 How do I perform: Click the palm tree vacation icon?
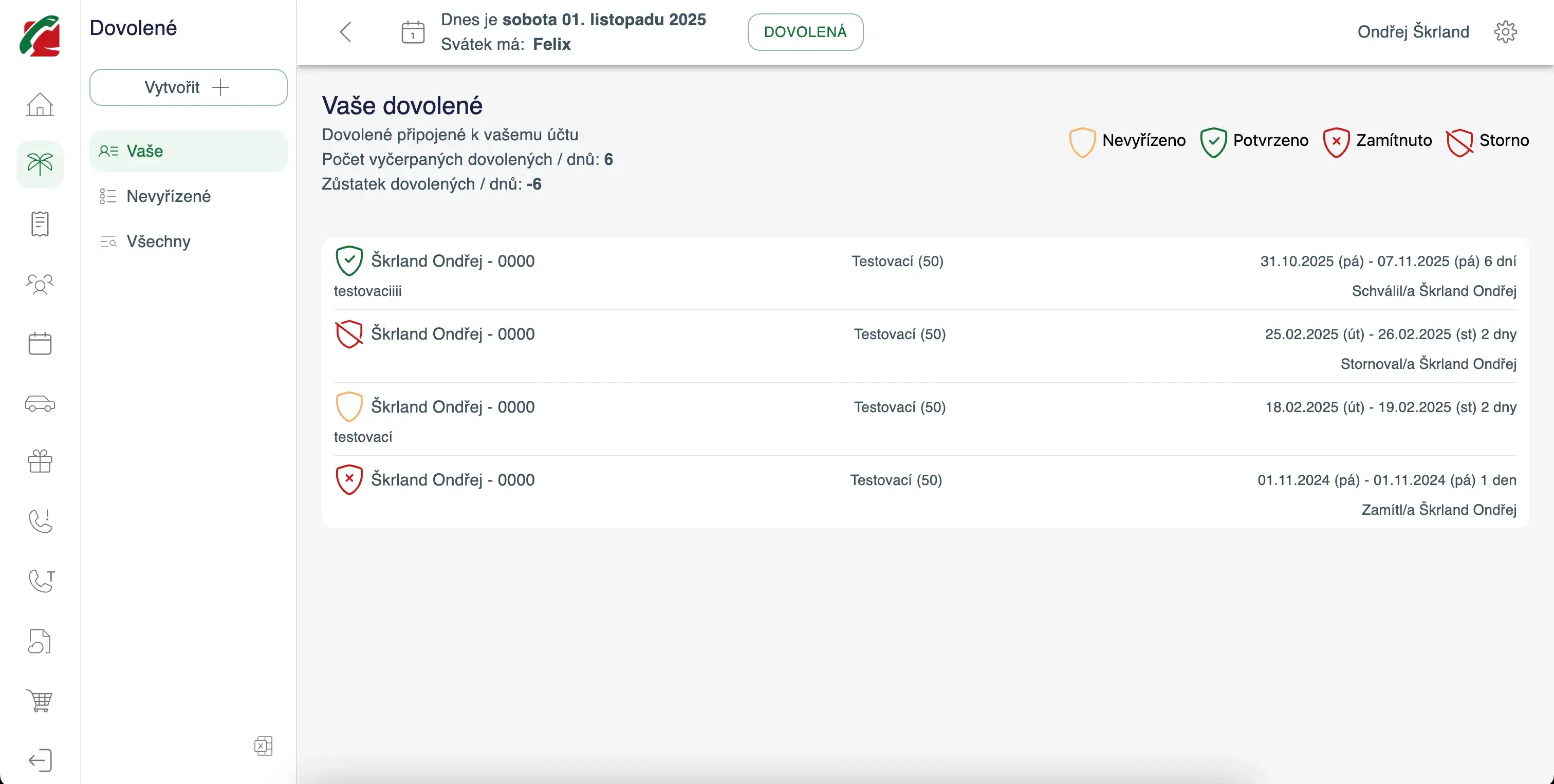pyautogui.click(x=40, y=164)
